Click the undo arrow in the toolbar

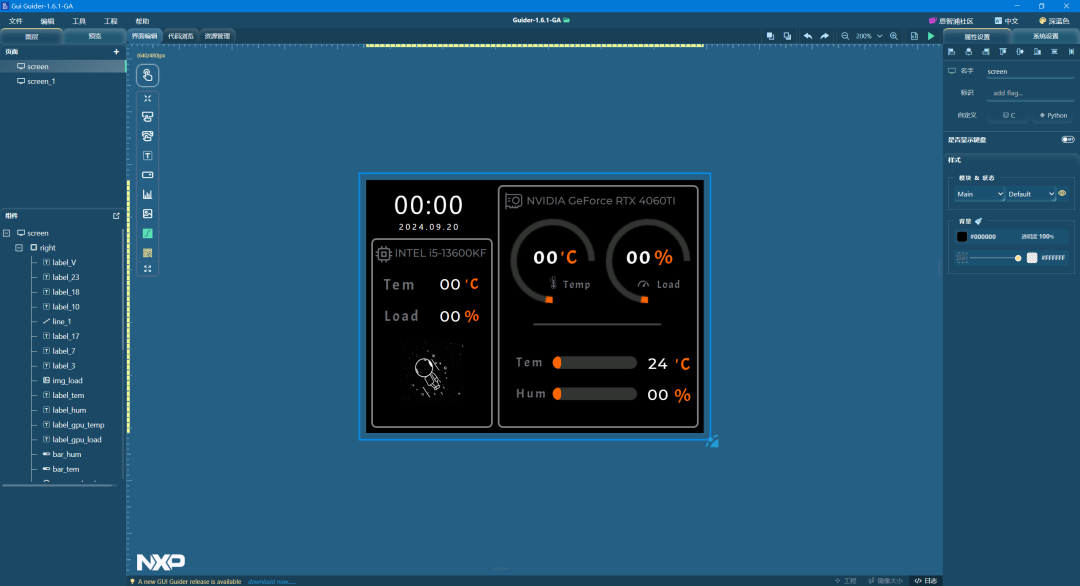pyautogui.click(x=808, y=36)
